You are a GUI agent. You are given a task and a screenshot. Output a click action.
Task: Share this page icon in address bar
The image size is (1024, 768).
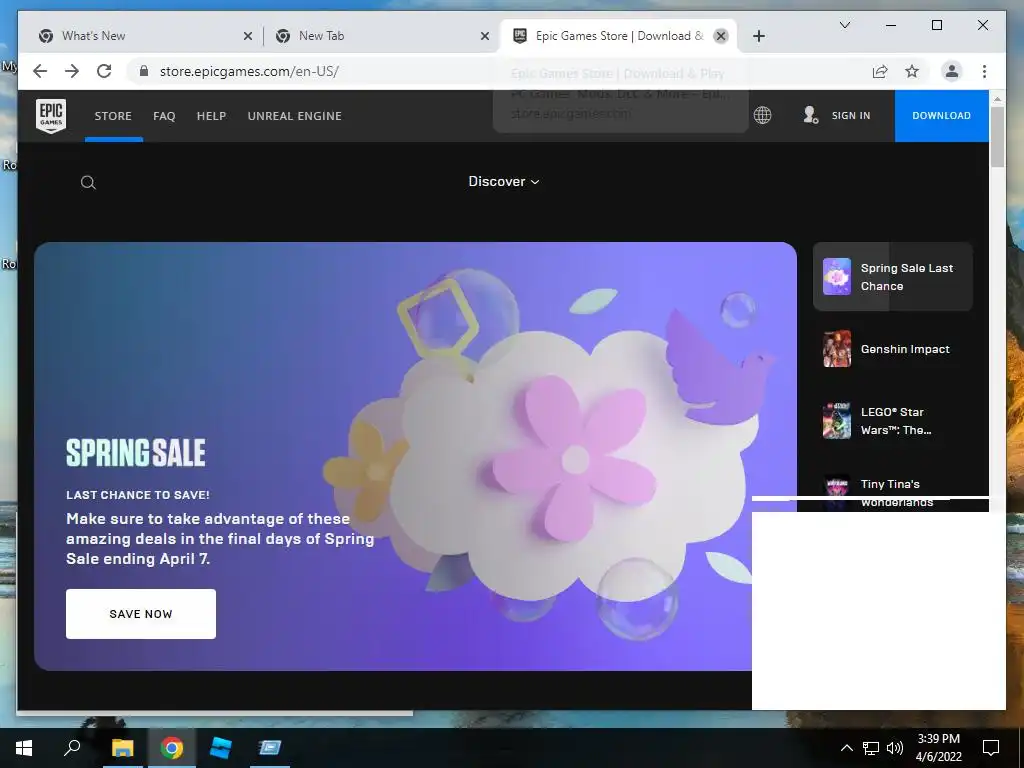pos(880,71)
